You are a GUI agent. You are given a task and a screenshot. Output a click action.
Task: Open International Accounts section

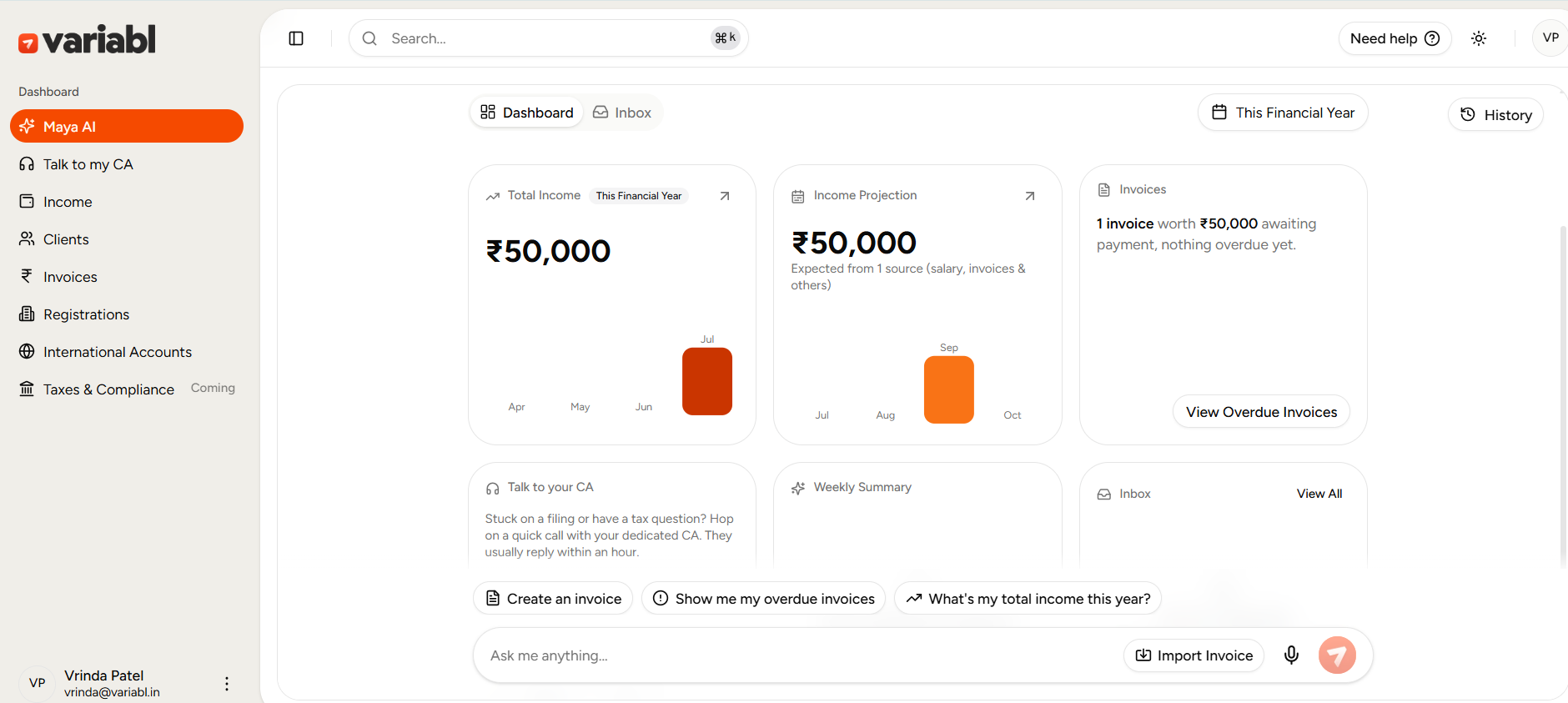(x=127, y=352)
